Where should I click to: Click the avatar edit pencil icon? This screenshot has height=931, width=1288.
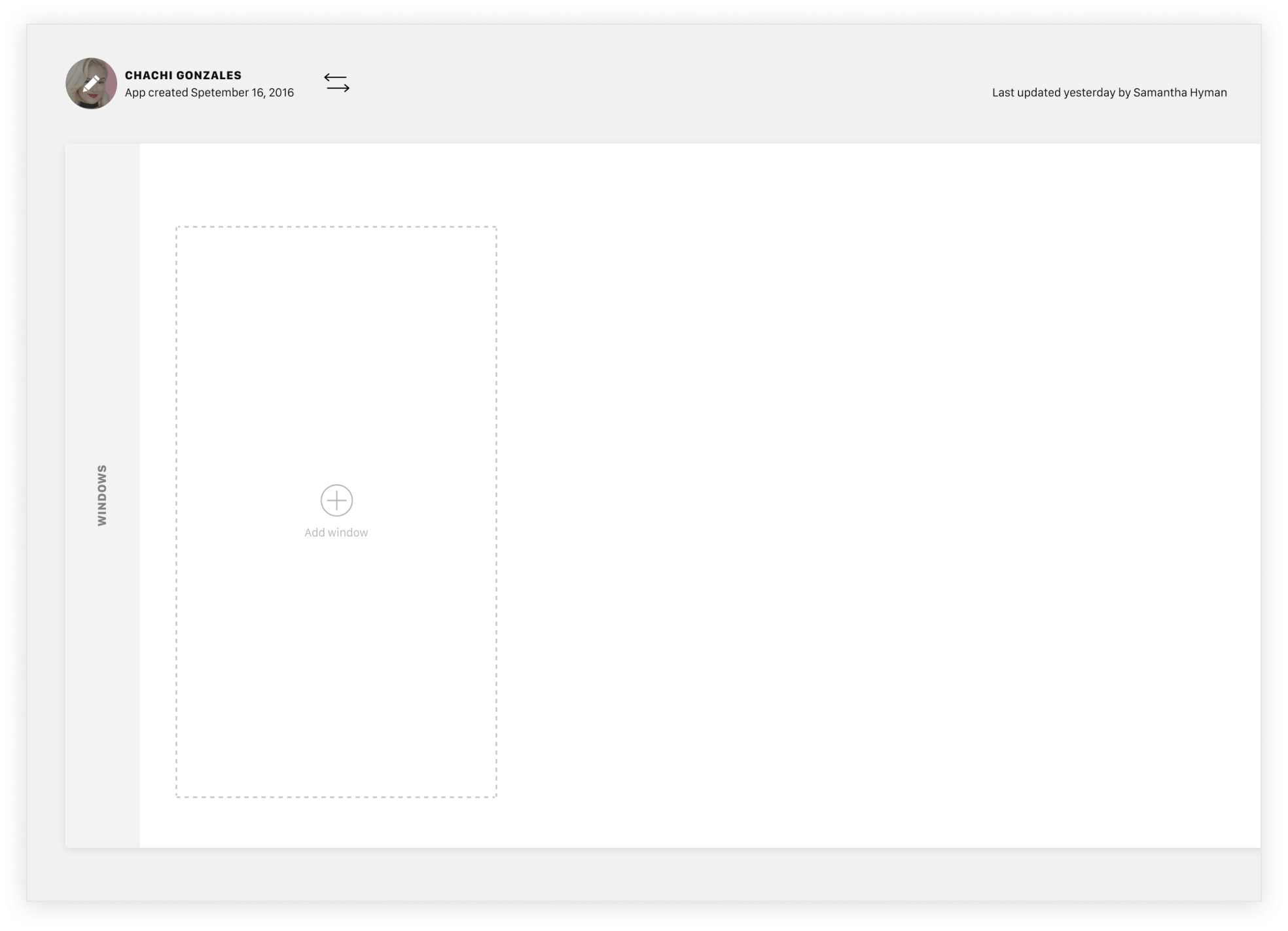92,83
